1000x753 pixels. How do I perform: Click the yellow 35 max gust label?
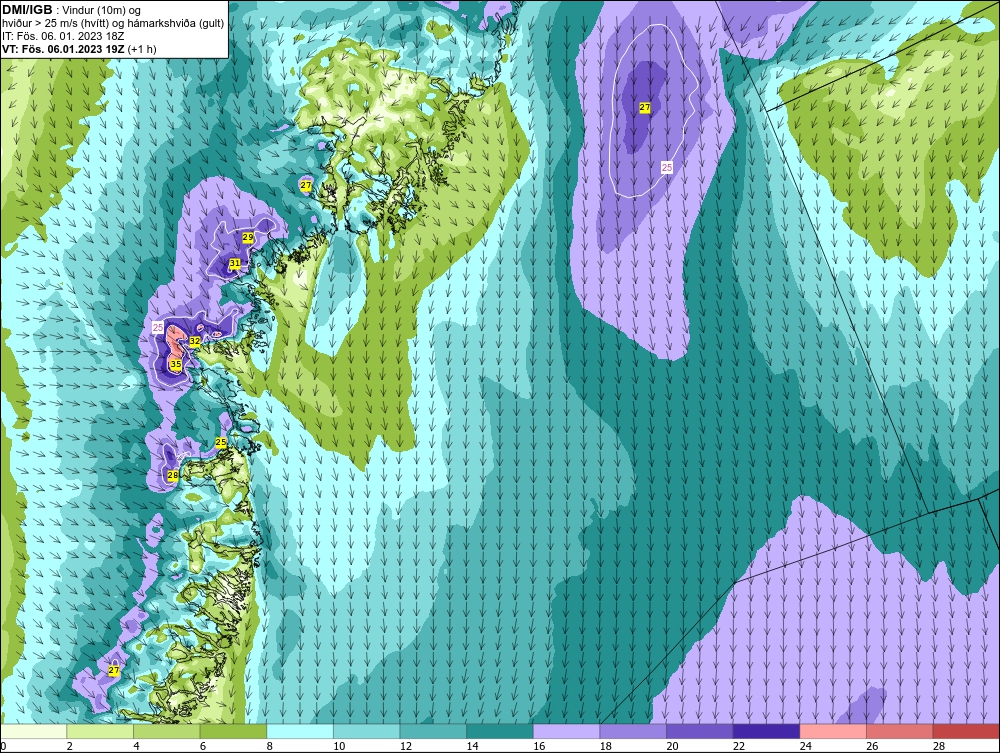pos(175,364)
